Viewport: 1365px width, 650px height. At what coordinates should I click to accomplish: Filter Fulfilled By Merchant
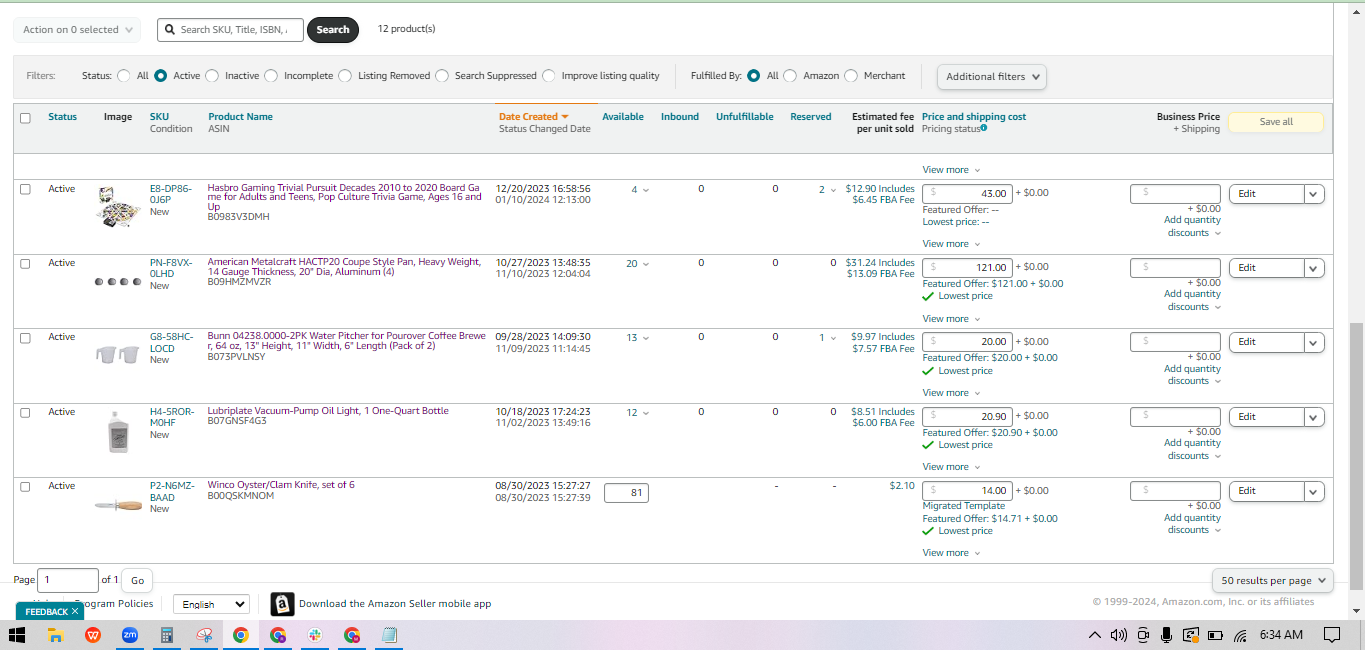pos(851,75)
